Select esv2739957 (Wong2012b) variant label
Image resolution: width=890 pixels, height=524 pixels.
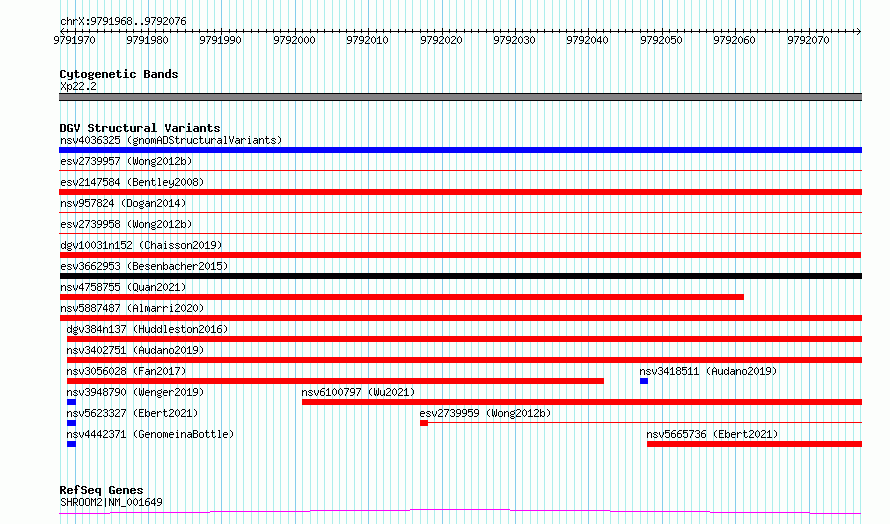click(x=126, y=161)
